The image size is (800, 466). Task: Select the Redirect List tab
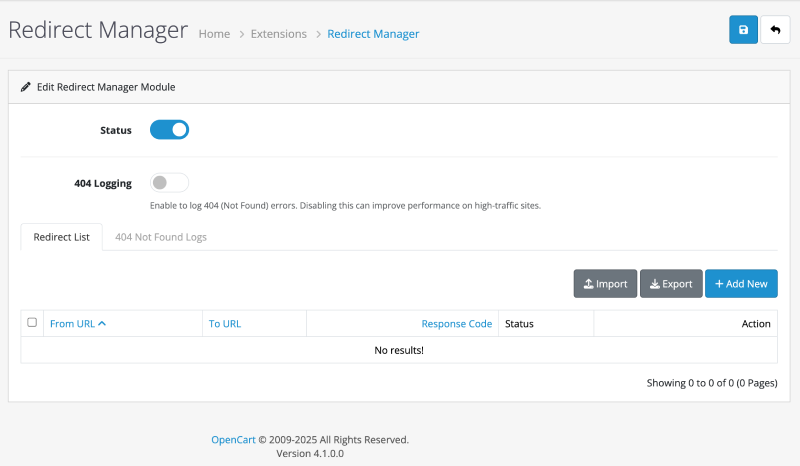pyautogui.click(x=61, y=237)
